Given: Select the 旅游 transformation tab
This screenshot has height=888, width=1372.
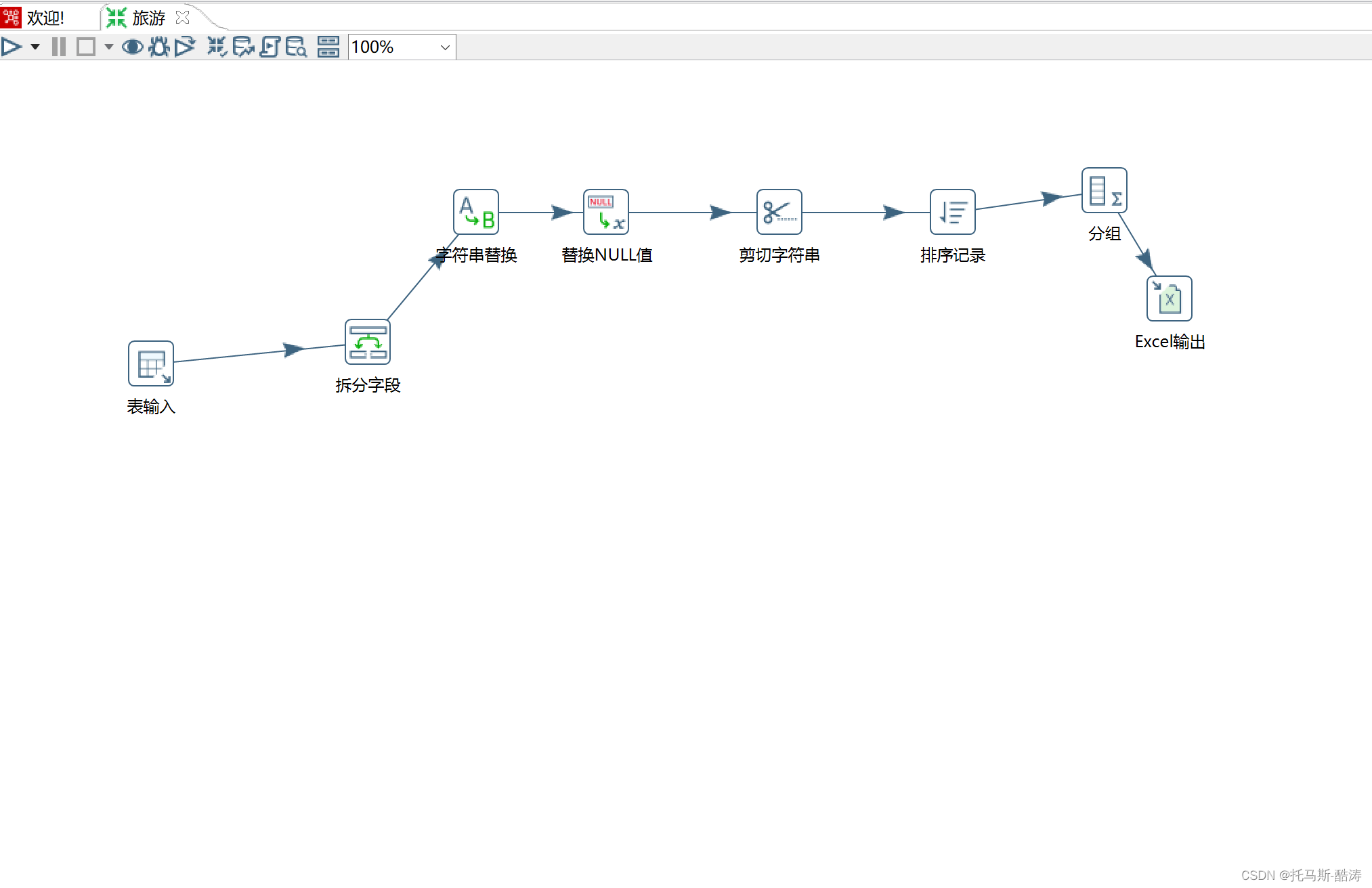Looking at the screenshot, I should click(x=148, y=18).
